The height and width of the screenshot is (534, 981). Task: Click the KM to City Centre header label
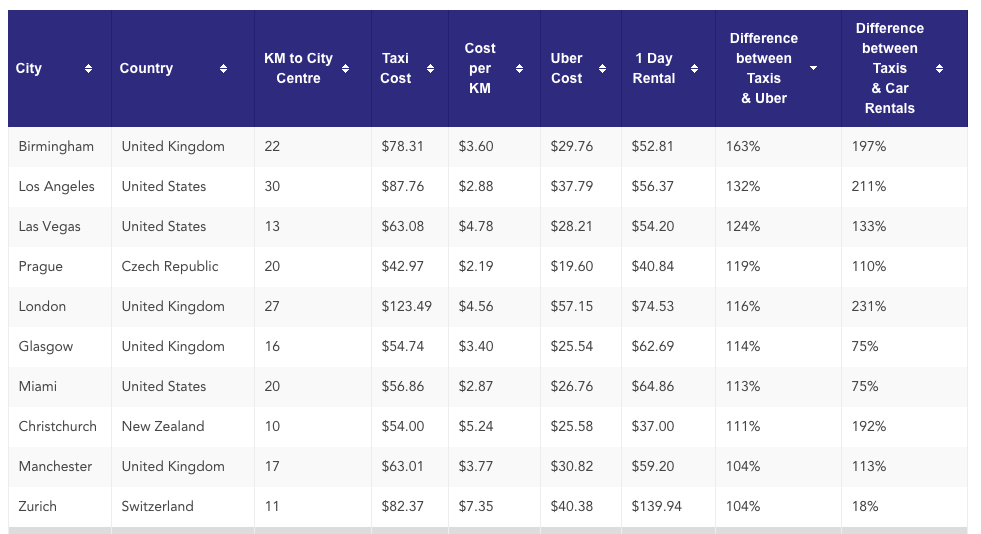298,68
